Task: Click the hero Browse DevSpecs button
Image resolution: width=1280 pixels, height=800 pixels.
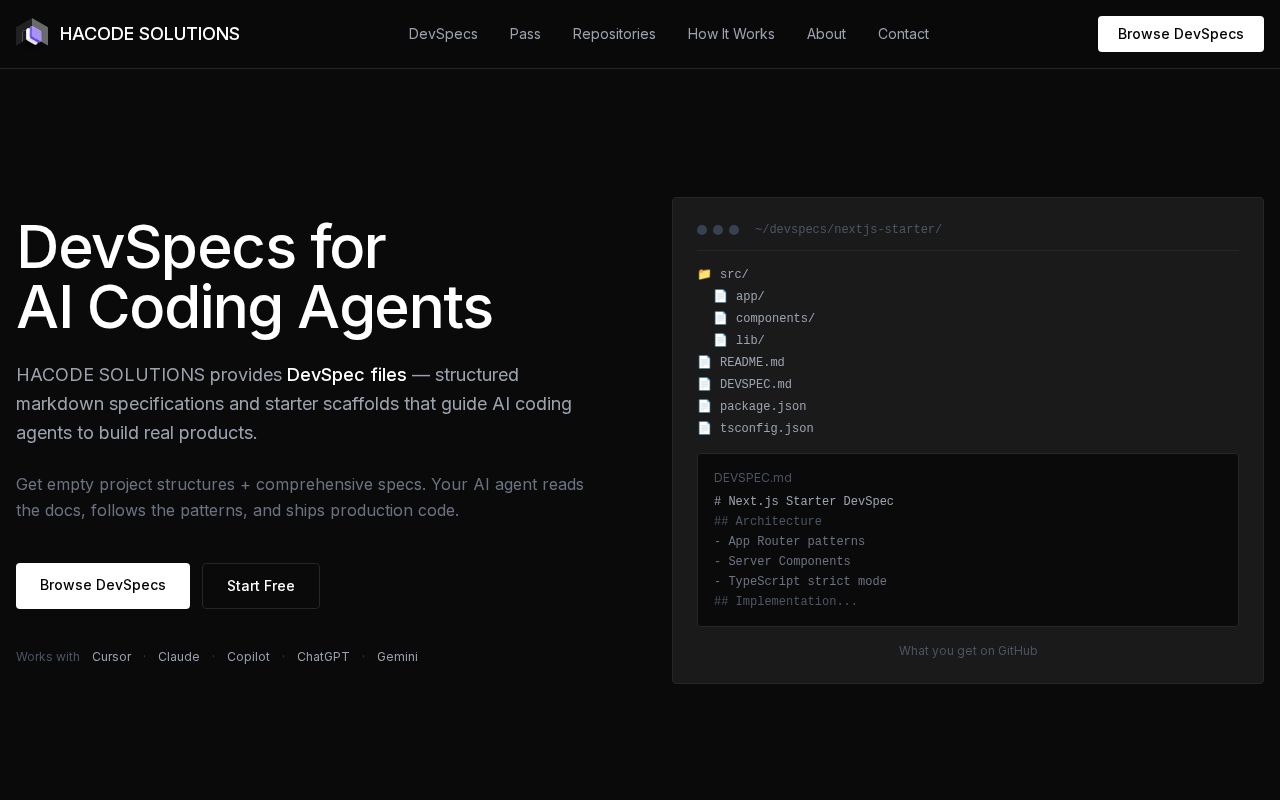Action: (x=103, y=586)
